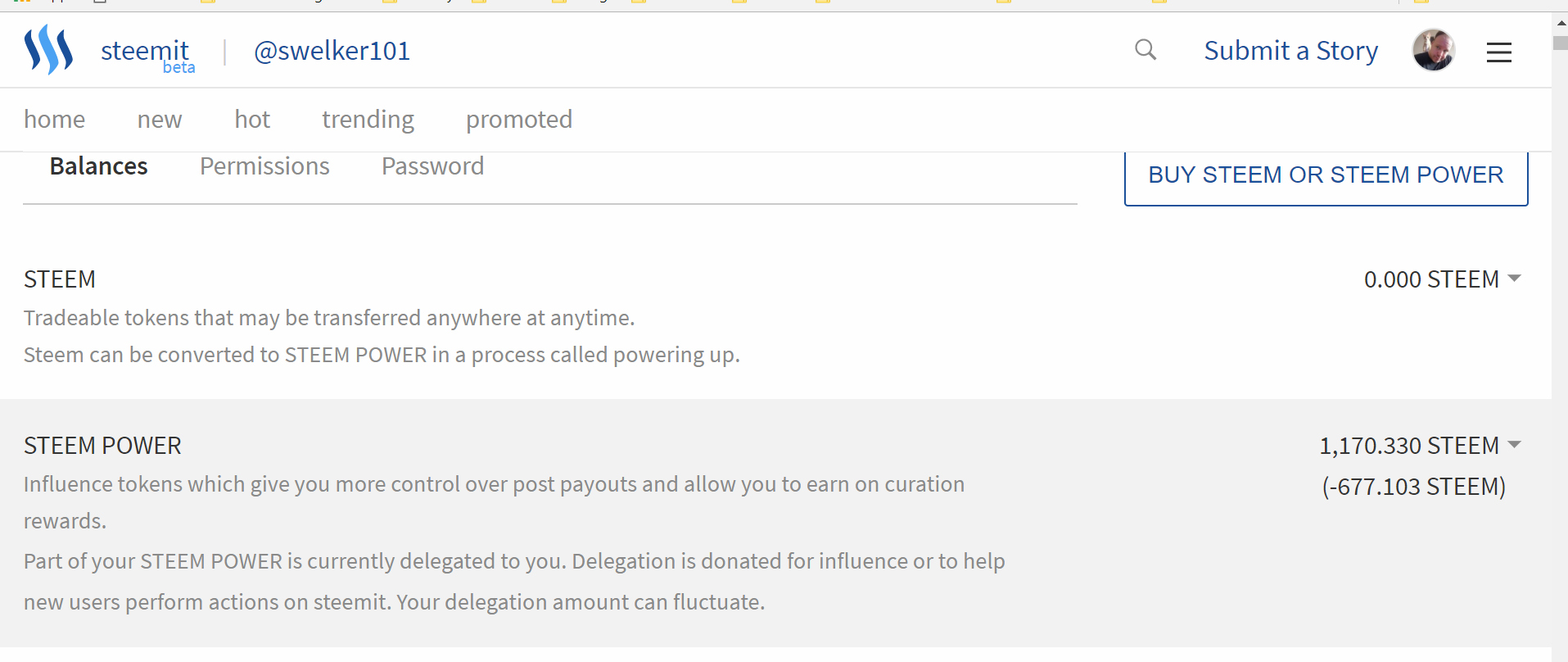Click the steemit beta site name
Screen dimensions: 1568x662
click(x=147, y=52)
